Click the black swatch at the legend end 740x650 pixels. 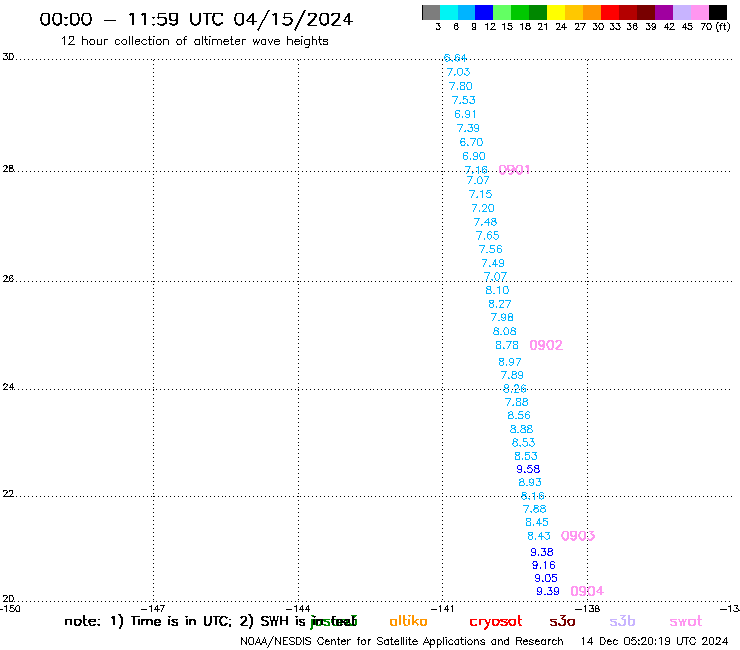(718, 12)
